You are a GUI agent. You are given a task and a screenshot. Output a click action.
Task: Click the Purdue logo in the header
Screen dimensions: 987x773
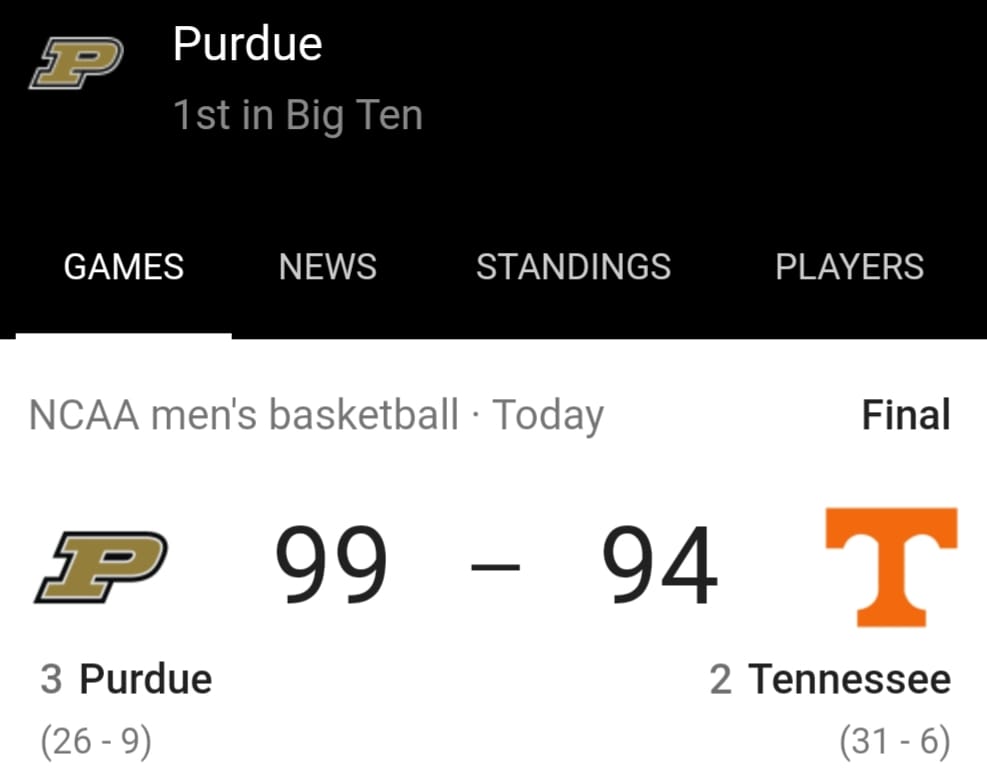76,63
